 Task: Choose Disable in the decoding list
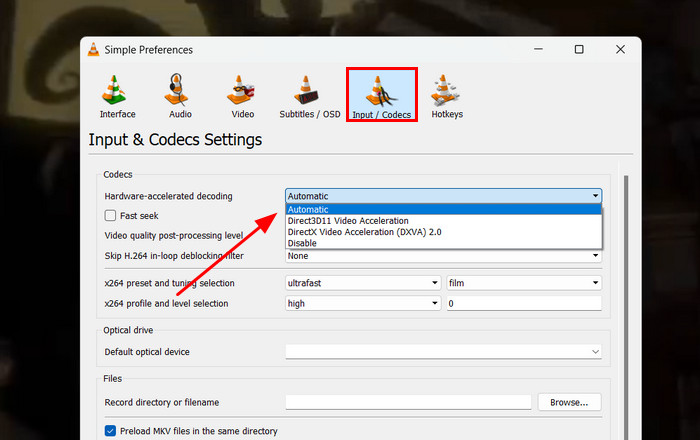click(x=444, y=243)
